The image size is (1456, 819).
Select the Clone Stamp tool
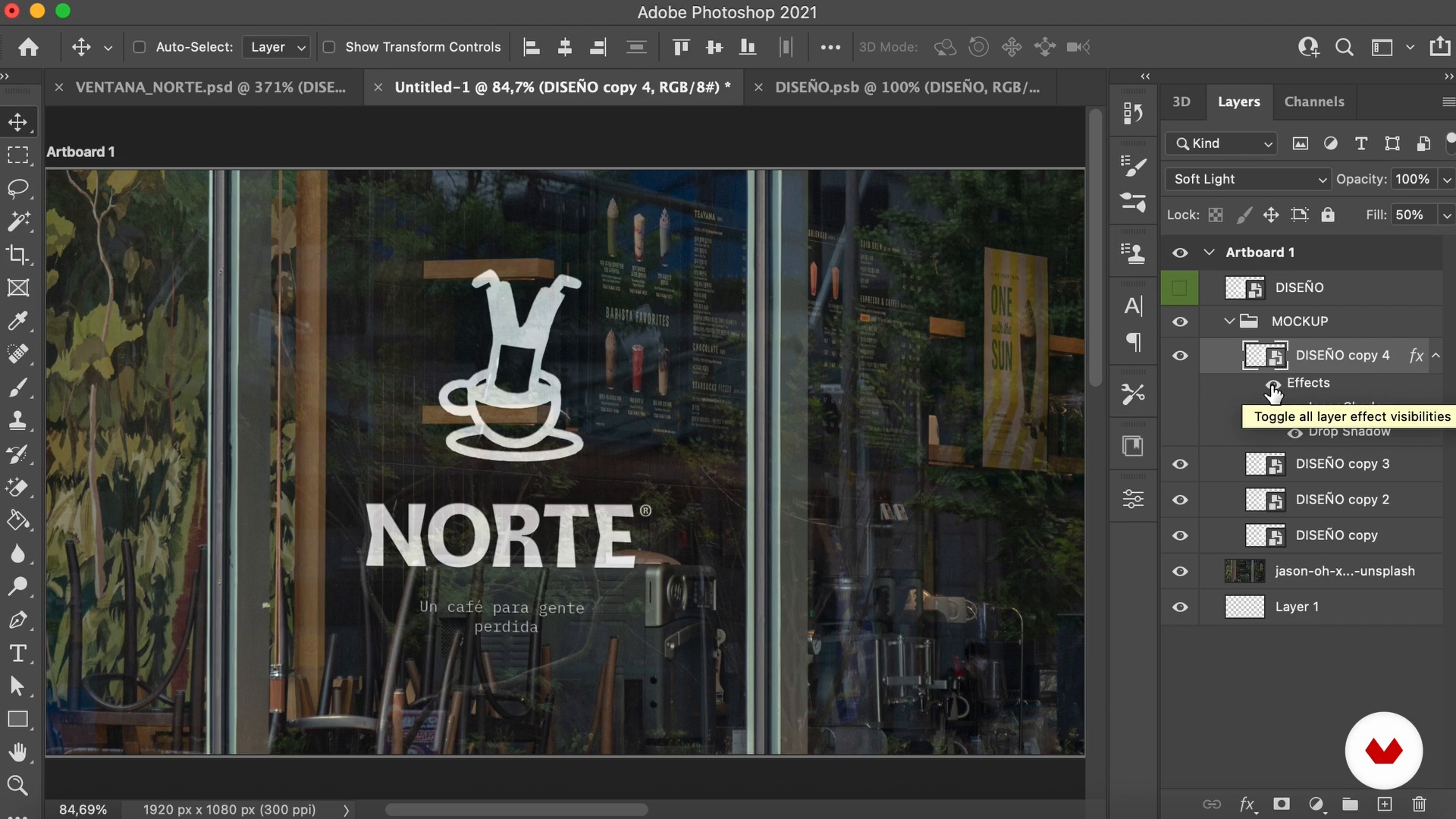pyautogui.click(x=17, y=421)
